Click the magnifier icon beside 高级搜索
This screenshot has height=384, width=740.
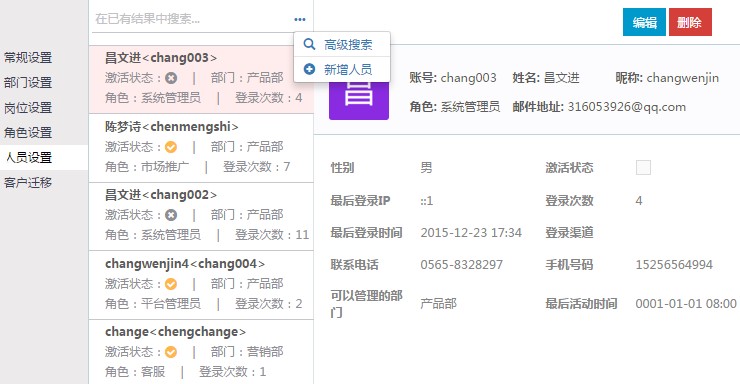coord(309,44)
